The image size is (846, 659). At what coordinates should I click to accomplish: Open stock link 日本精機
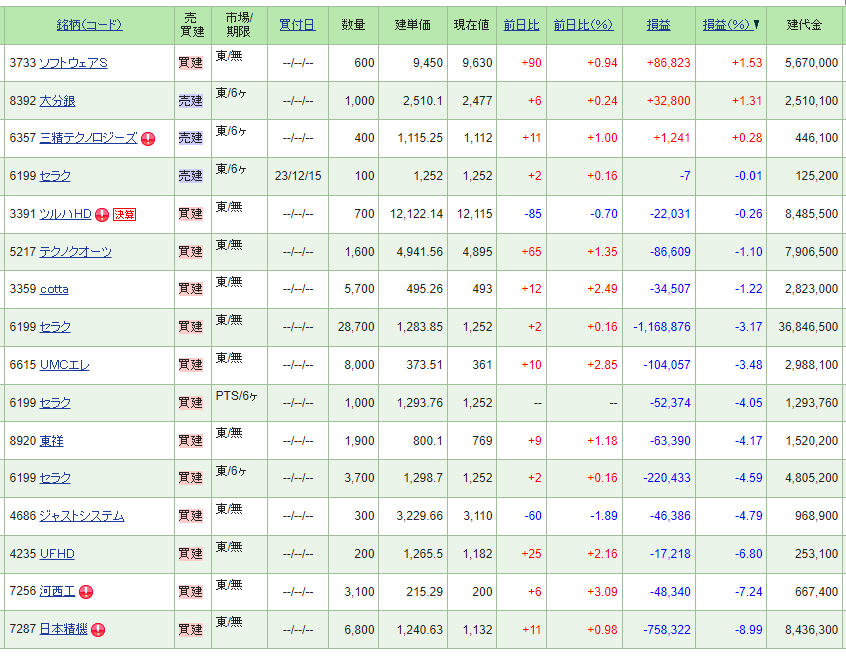point(63,629)
